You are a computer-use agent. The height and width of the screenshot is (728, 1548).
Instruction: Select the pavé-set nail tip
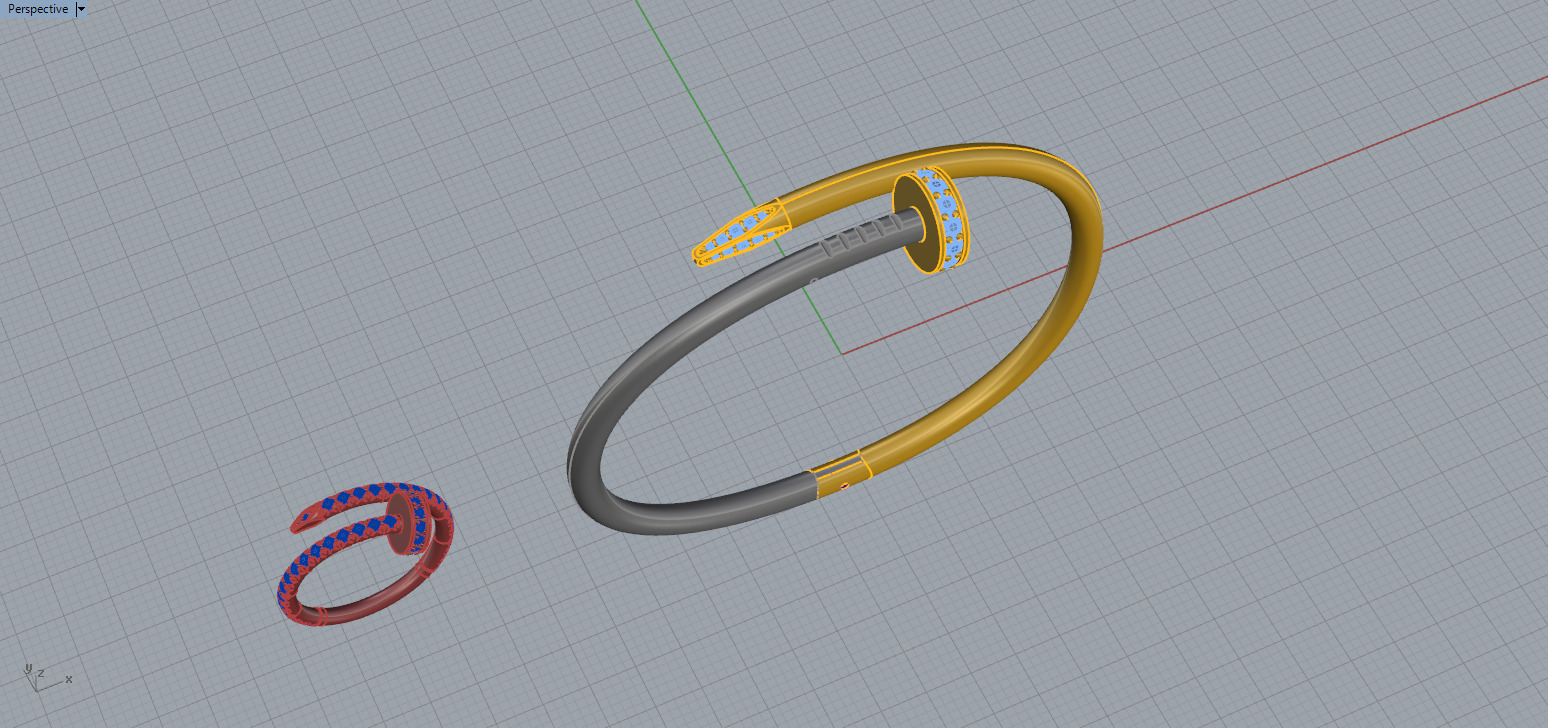[x=740, y=234]
